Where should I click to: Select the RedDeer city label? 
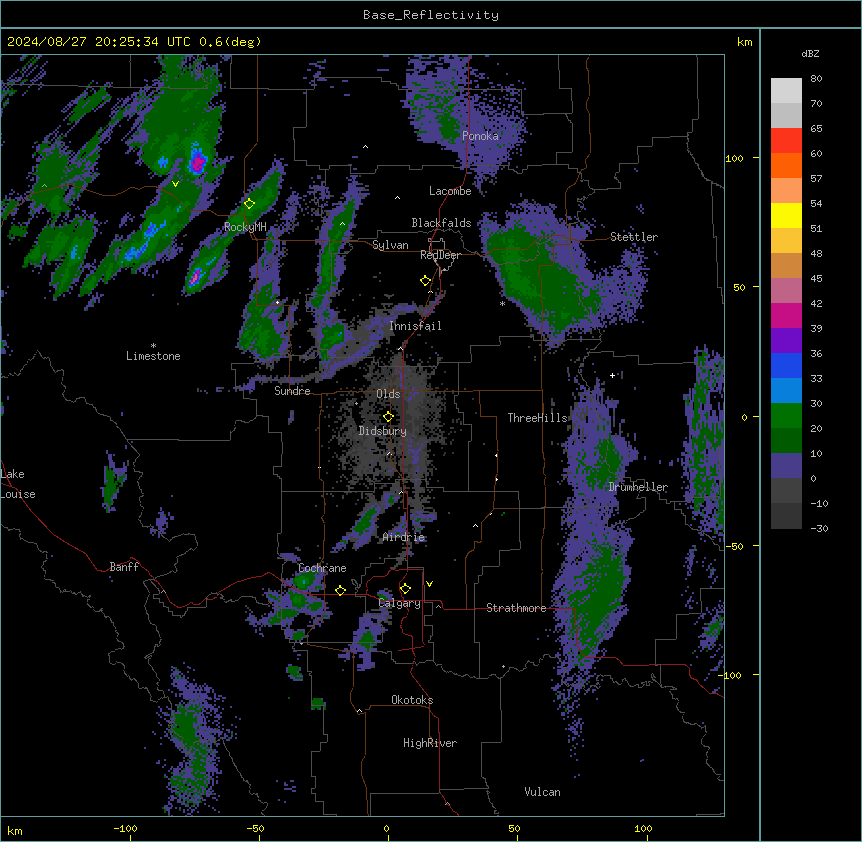[440, 255]
